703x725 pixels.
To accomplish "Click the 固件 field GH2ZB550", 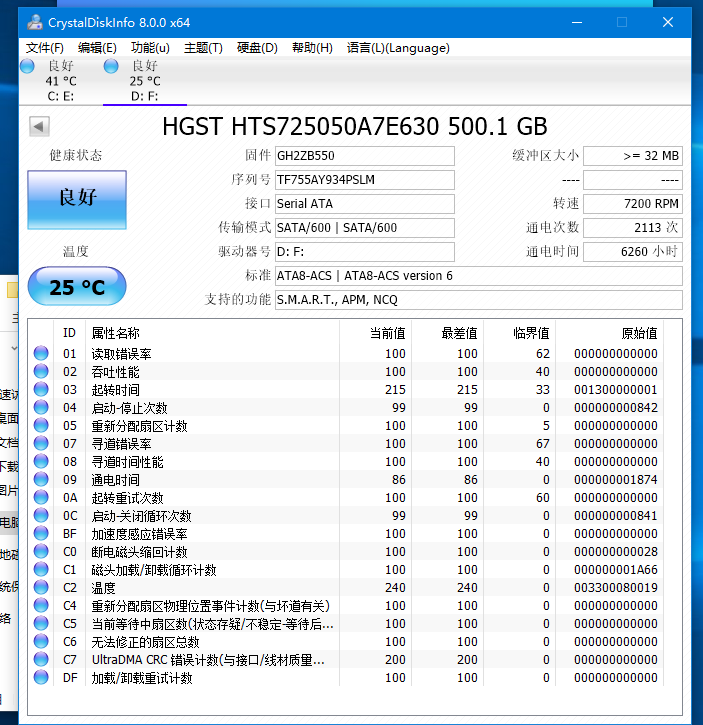I will (364, 156).
